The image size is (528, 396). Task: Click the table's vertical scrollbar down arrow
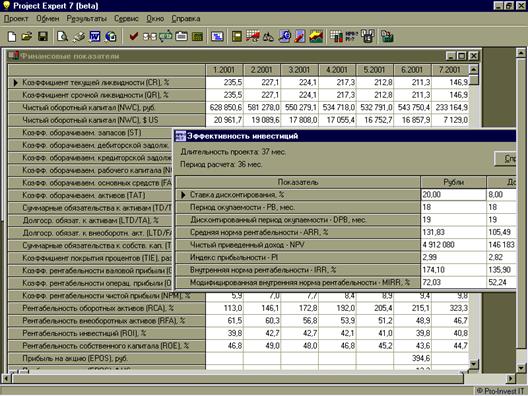(x=473, y=364)
